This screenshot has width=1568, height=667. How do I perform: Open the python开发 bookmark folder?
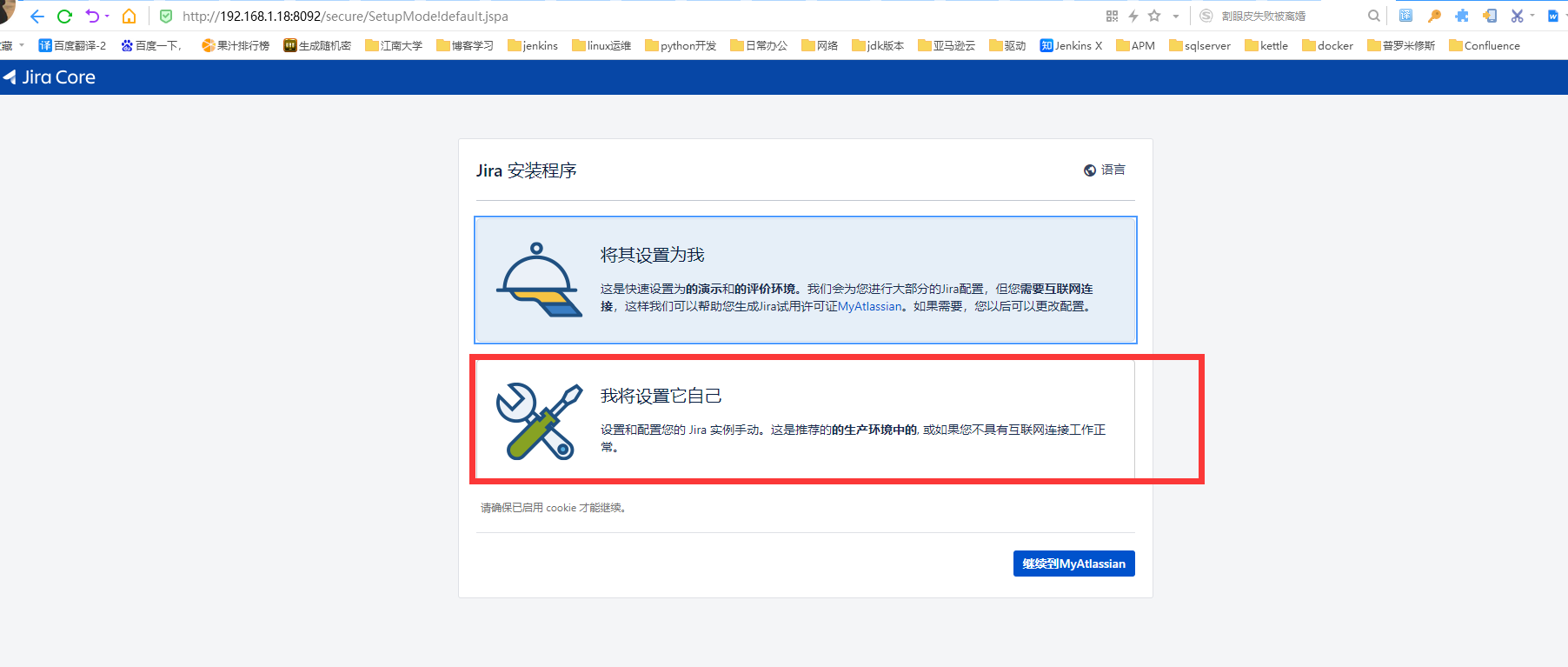(x=681, y=45)
